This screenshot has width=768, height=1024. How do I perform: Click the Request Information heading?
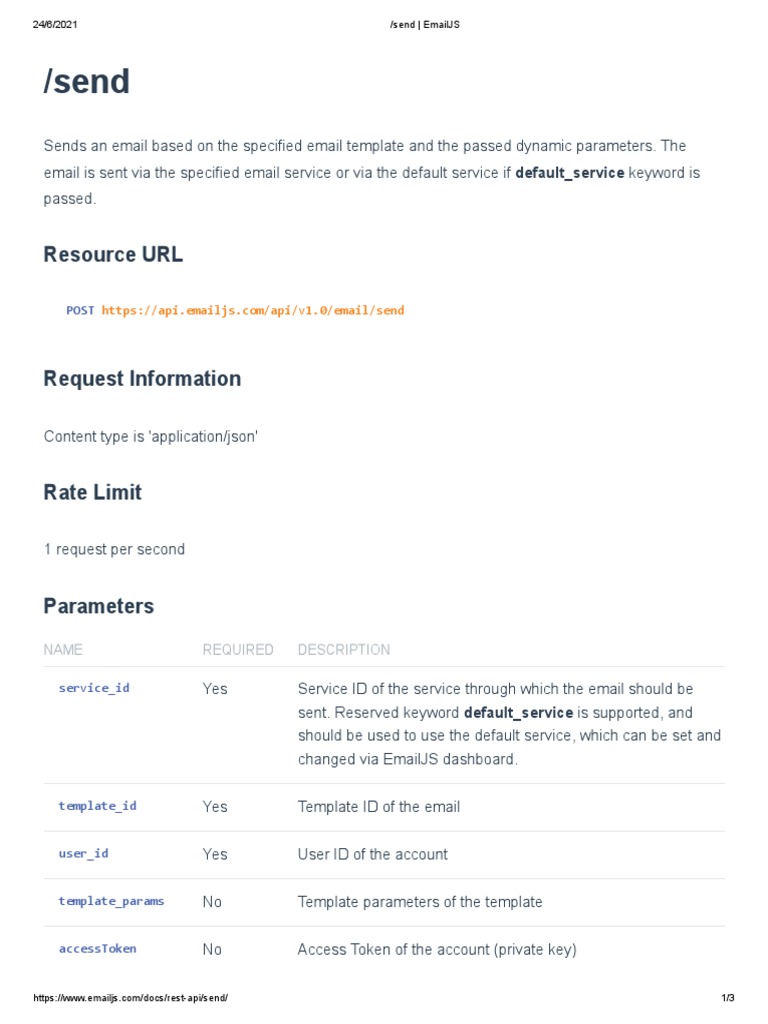[142, 379]
